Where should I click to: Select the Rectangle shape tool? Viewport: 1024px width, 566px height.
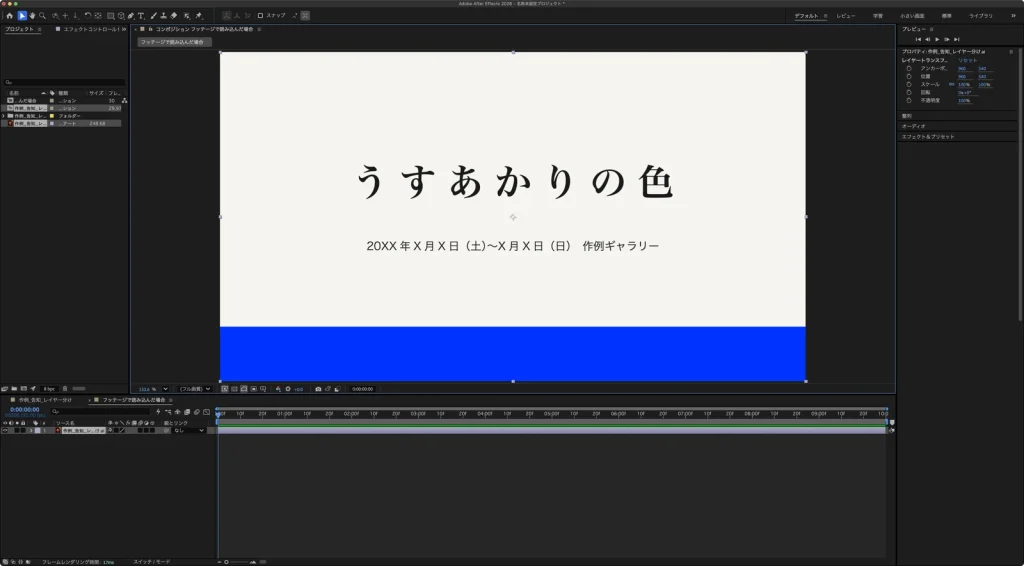click(110, 16)
